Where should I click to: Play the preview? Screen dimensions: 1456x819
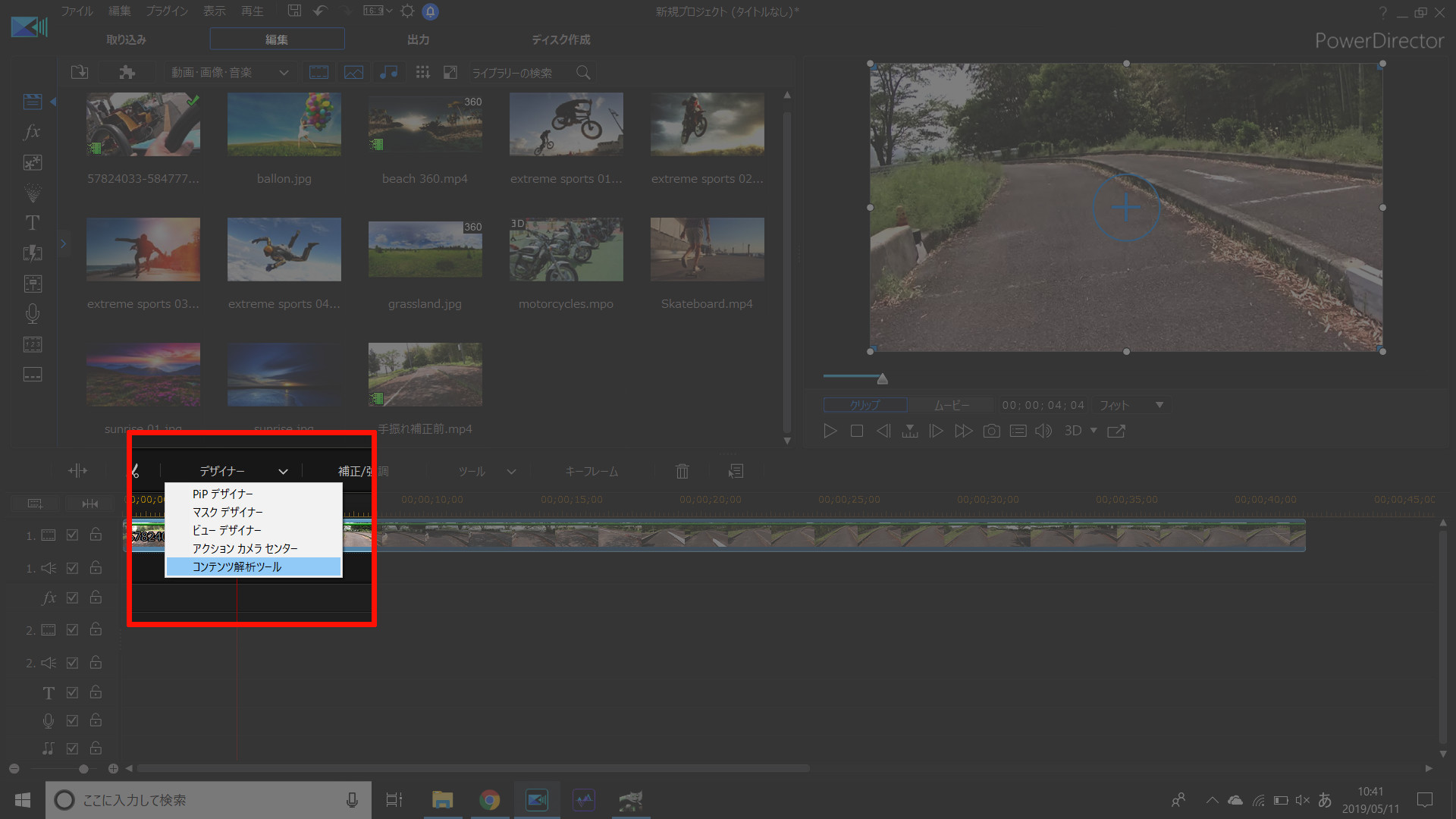point(830,431)
